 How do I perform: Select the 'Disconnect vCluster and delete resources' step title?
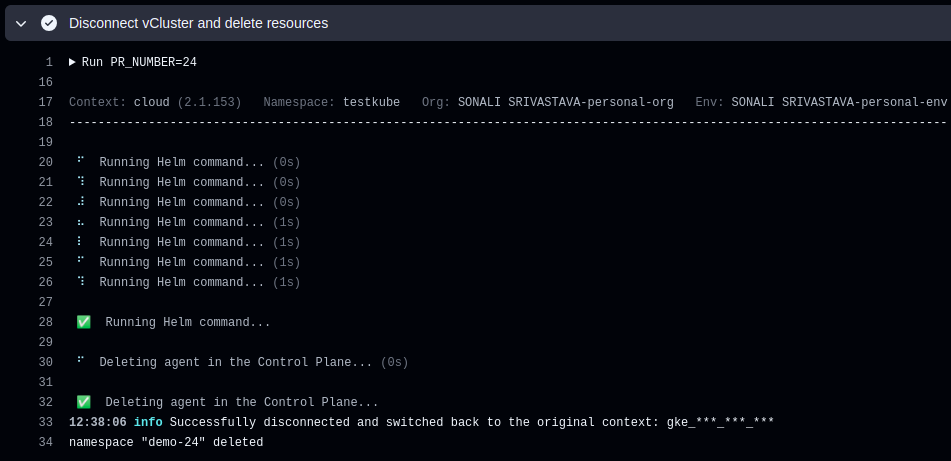[198, 23]
